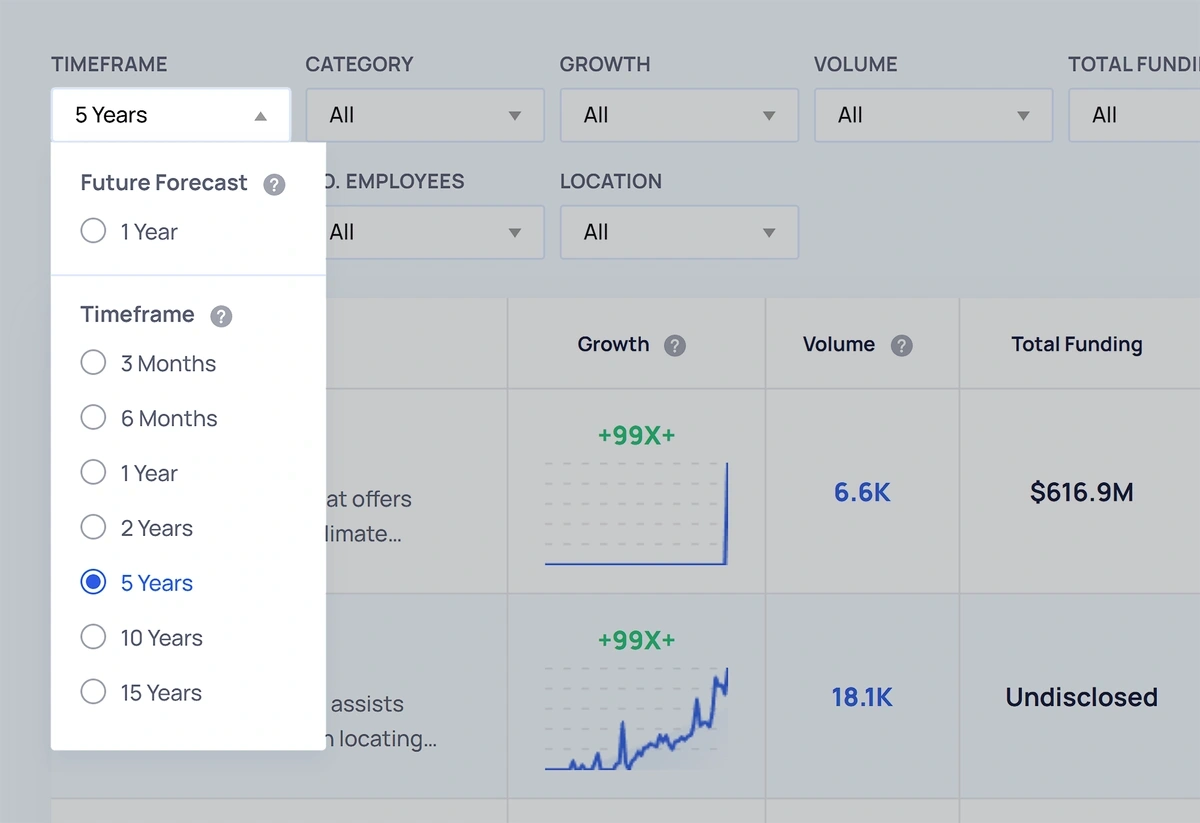Open the Timeframe section help icon
The width and height of the screenshot is (1200, 823).
221,316
